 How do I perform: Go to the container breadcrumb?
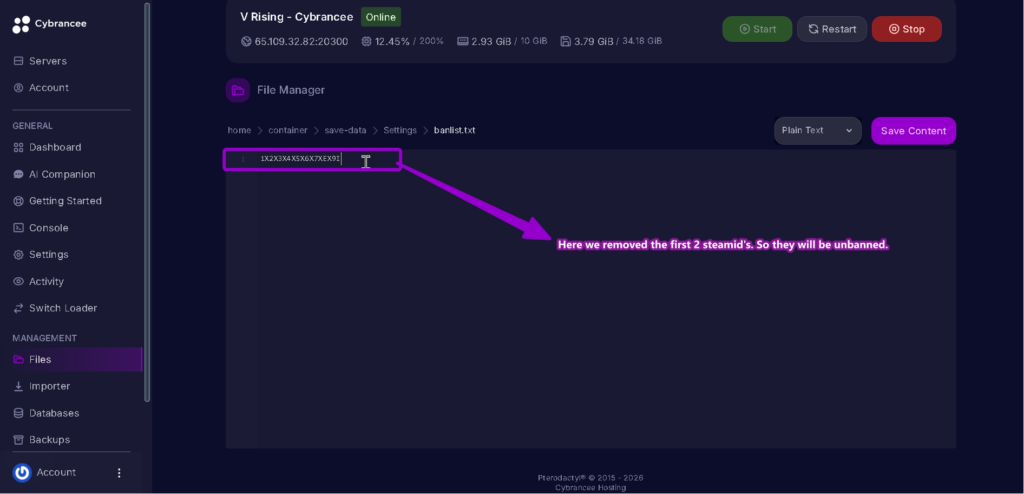[x=287, y=130]
